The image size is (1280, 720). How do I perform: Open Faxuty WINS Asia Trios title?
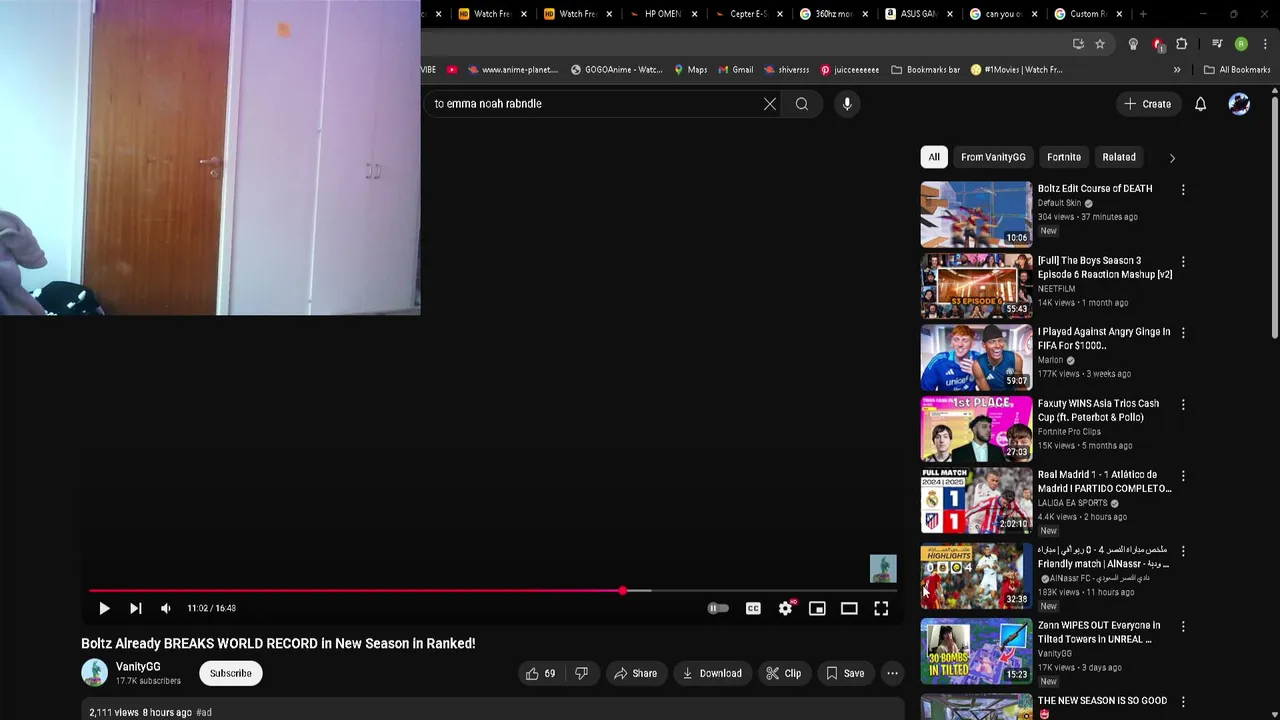click(x=1098, y=410)
